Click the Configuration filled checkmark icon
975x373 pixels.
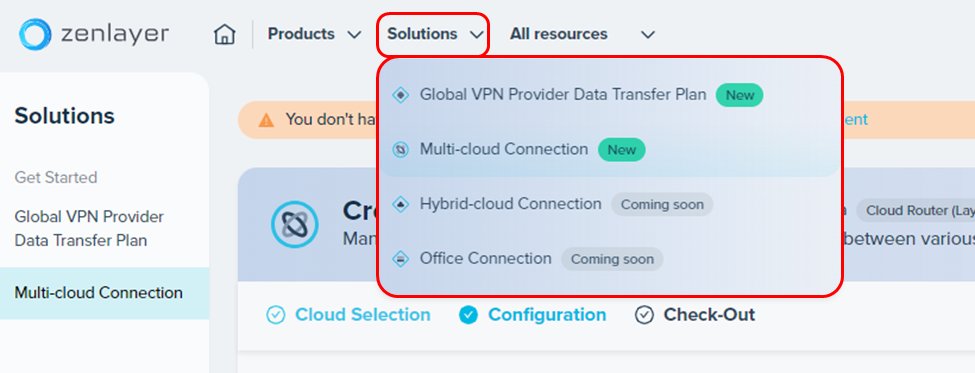point(468,316)
